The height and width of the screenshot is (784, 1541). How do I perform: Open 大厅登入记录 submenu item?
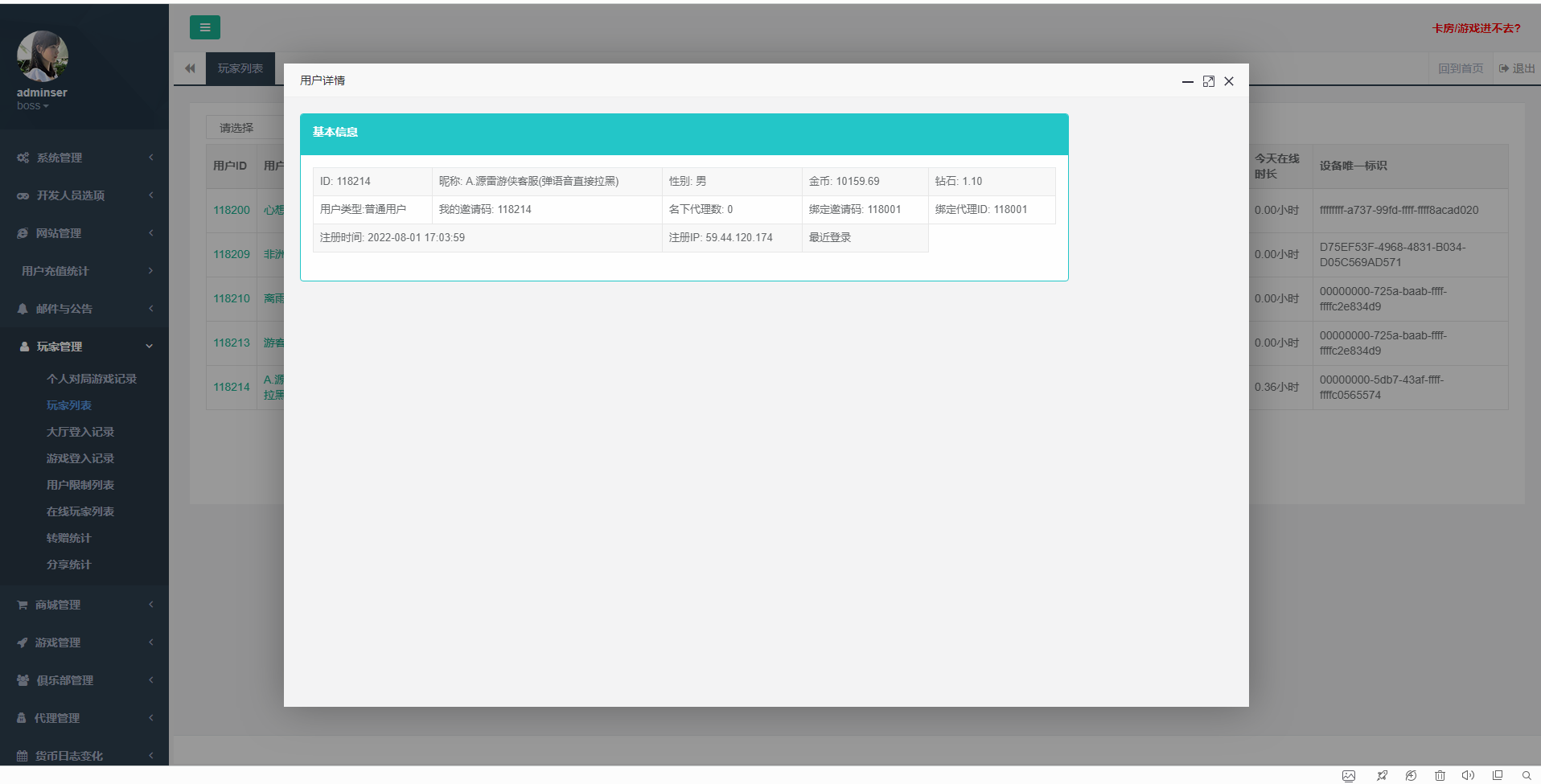click(80, 432)
